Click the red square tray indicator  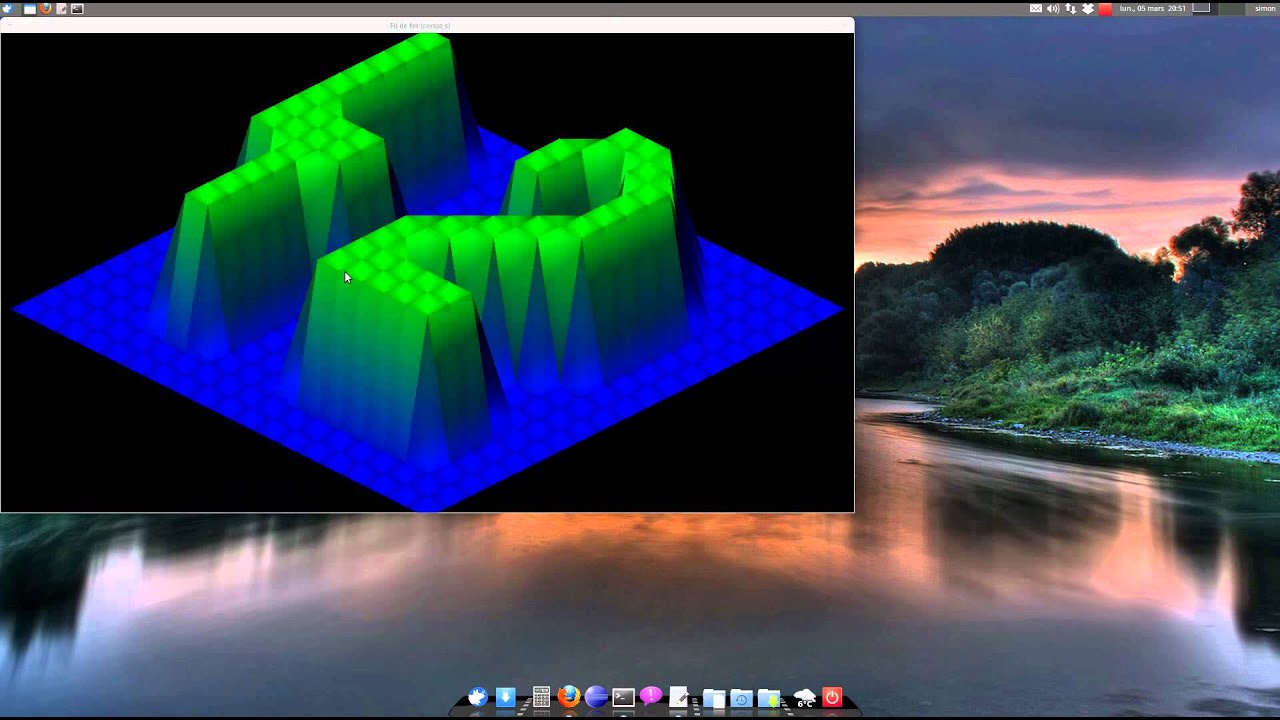1105,9
